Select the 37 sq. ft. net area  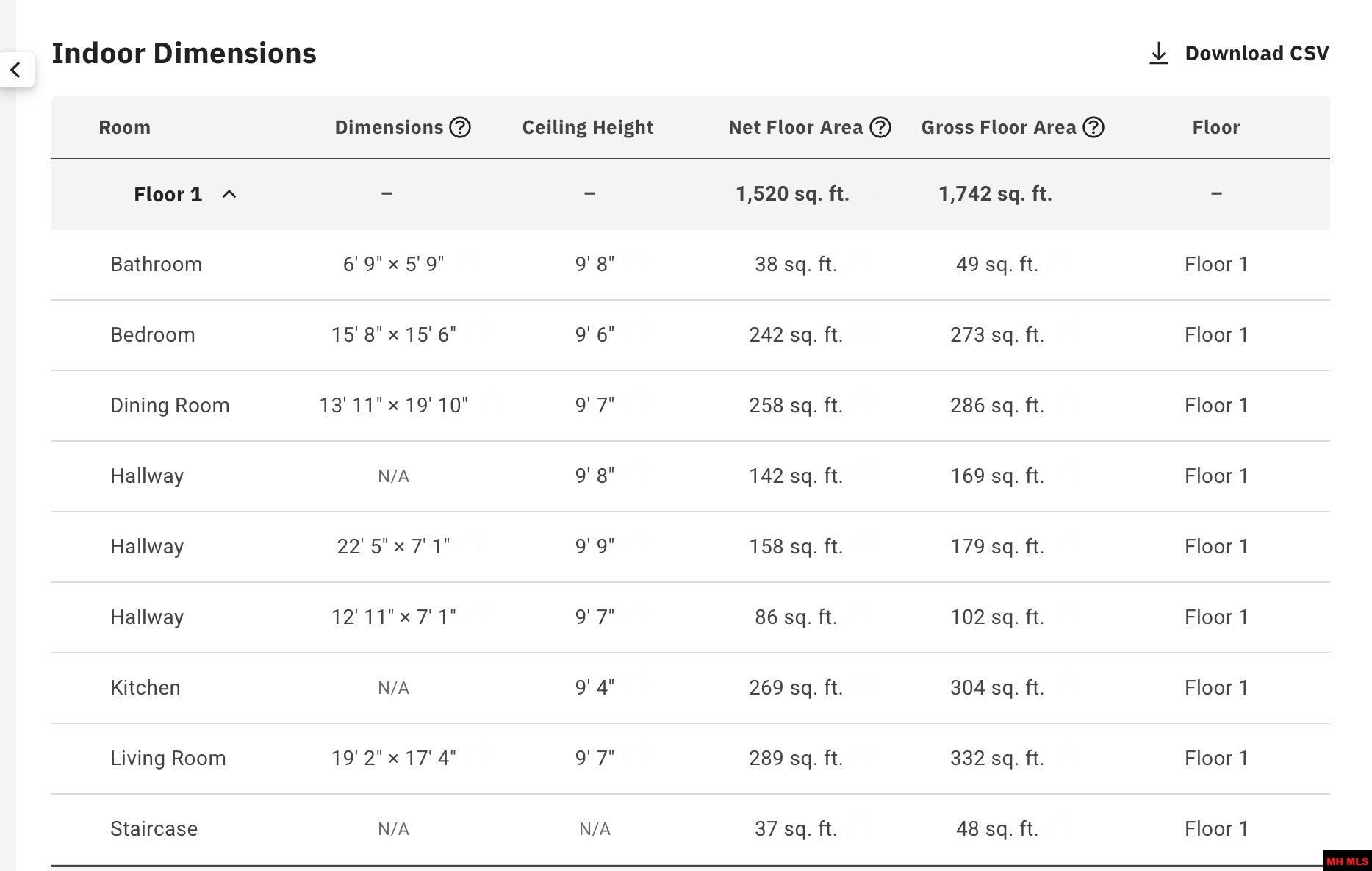796,829
